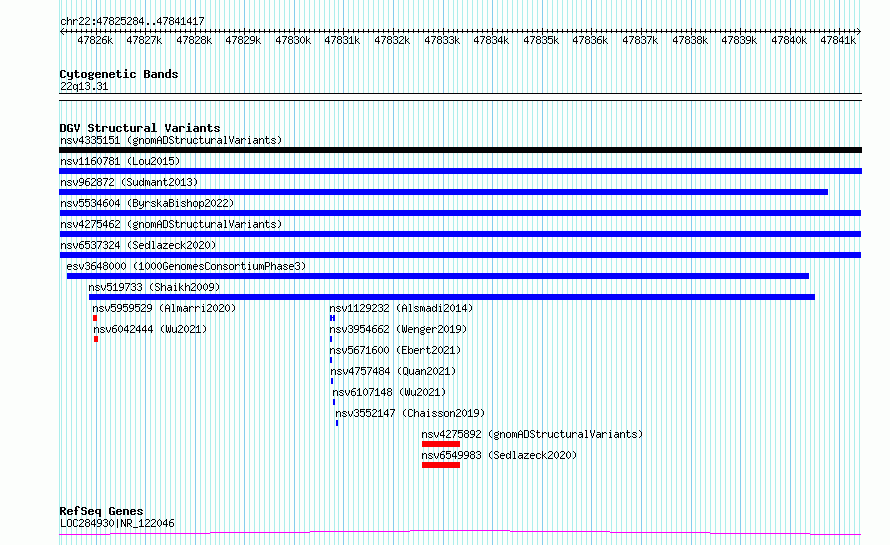Click the RefSeq Genes track heading

tap(101, 511)
